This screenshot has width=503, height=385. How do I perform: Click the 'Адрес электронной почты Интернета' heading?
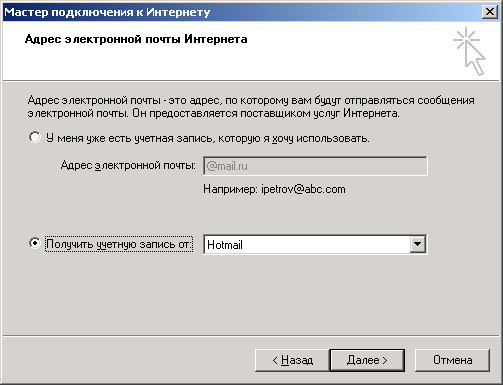pos(136,39)
